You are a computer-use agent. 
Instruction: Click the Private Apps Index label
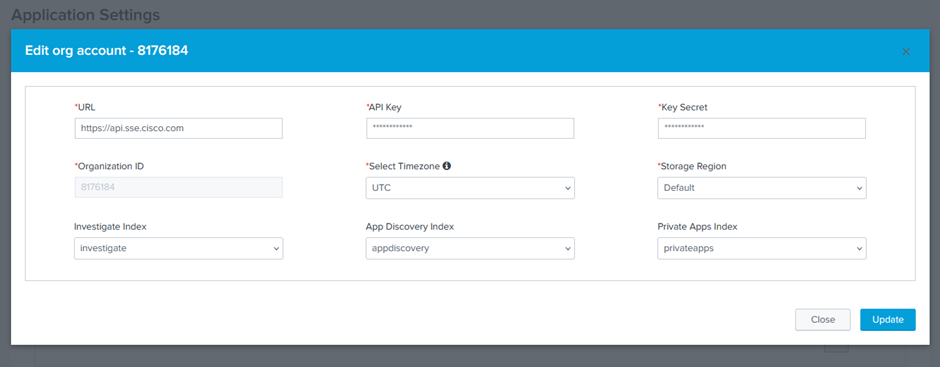[698, 227]
